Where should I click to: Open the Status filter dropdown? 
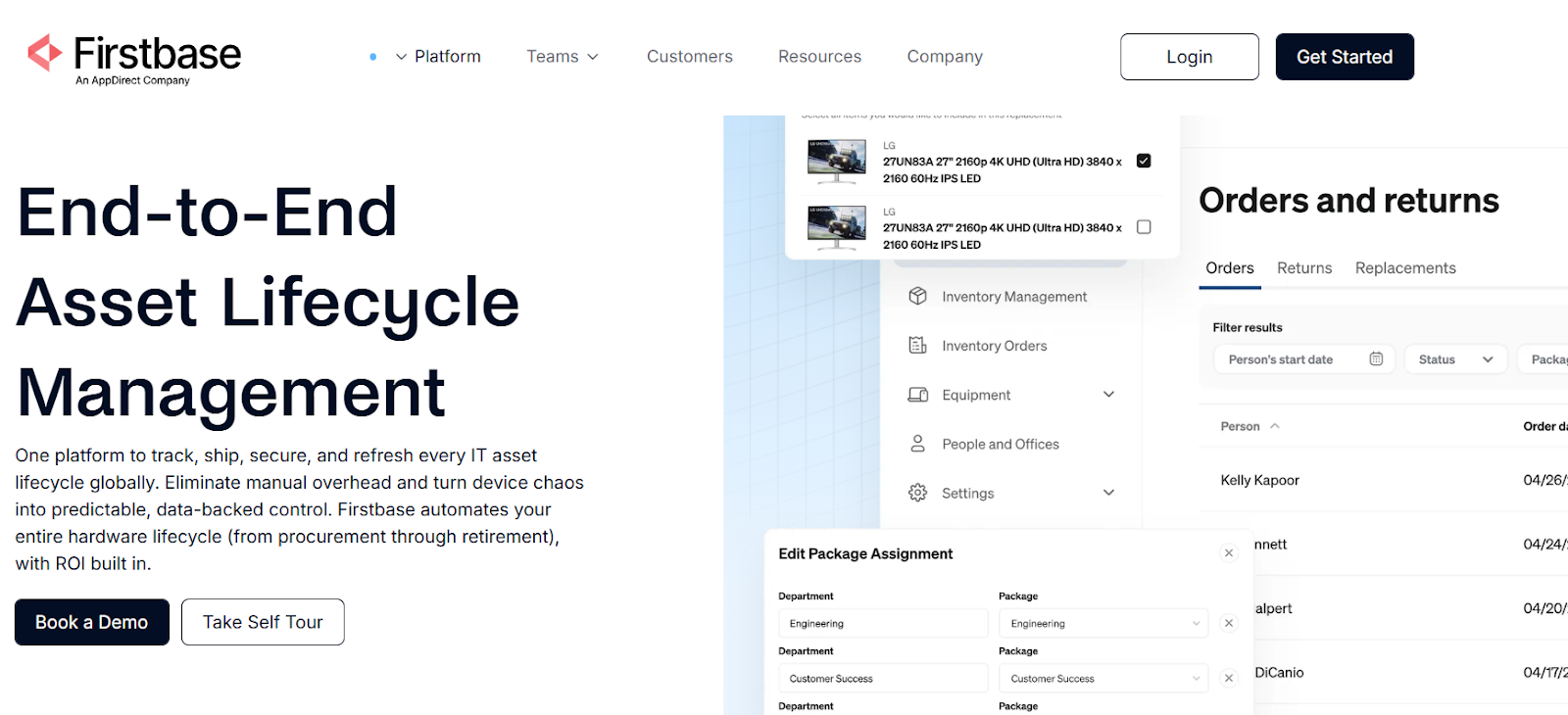click(1455, 359)
